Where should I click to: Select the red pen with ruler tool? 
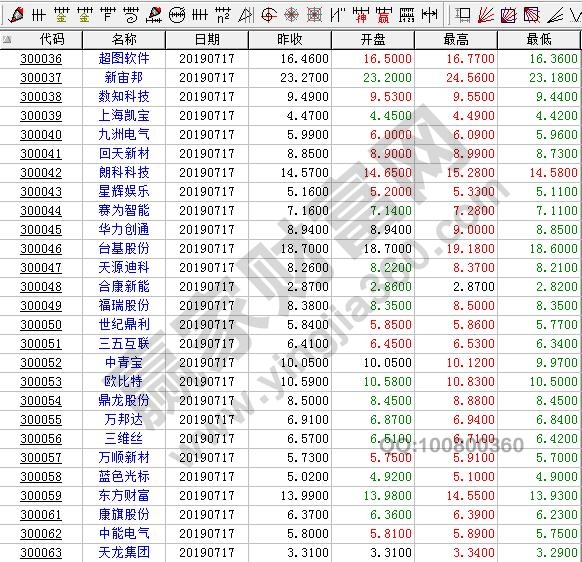click(154, 15)
